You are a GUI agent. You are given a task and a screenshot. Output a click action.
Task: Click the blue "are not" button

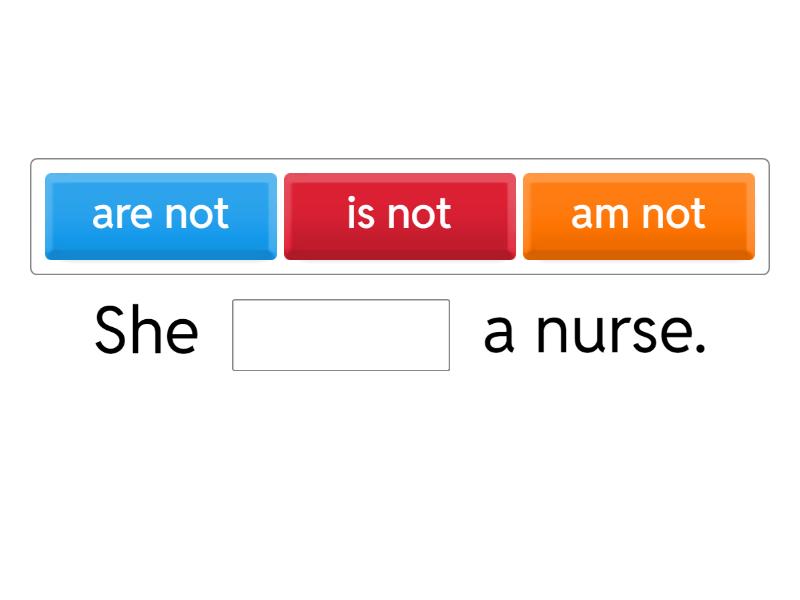(161, 216)
